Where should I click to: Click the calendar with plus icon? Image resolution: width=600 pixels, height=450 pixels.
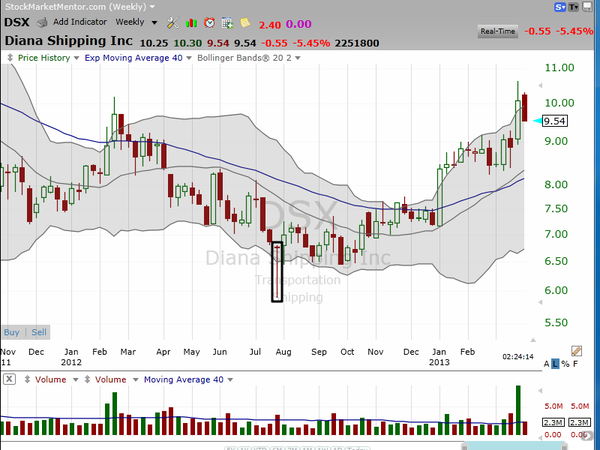pyautogui.click(x=227, y=23)
